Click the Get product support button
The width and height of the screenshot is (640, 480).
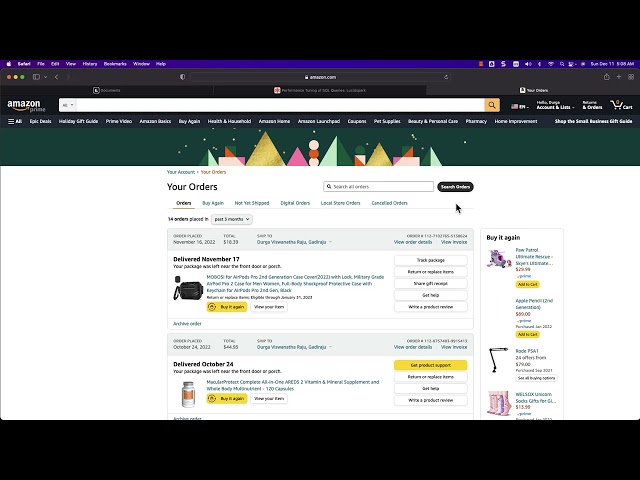click(x=431, y=365)
